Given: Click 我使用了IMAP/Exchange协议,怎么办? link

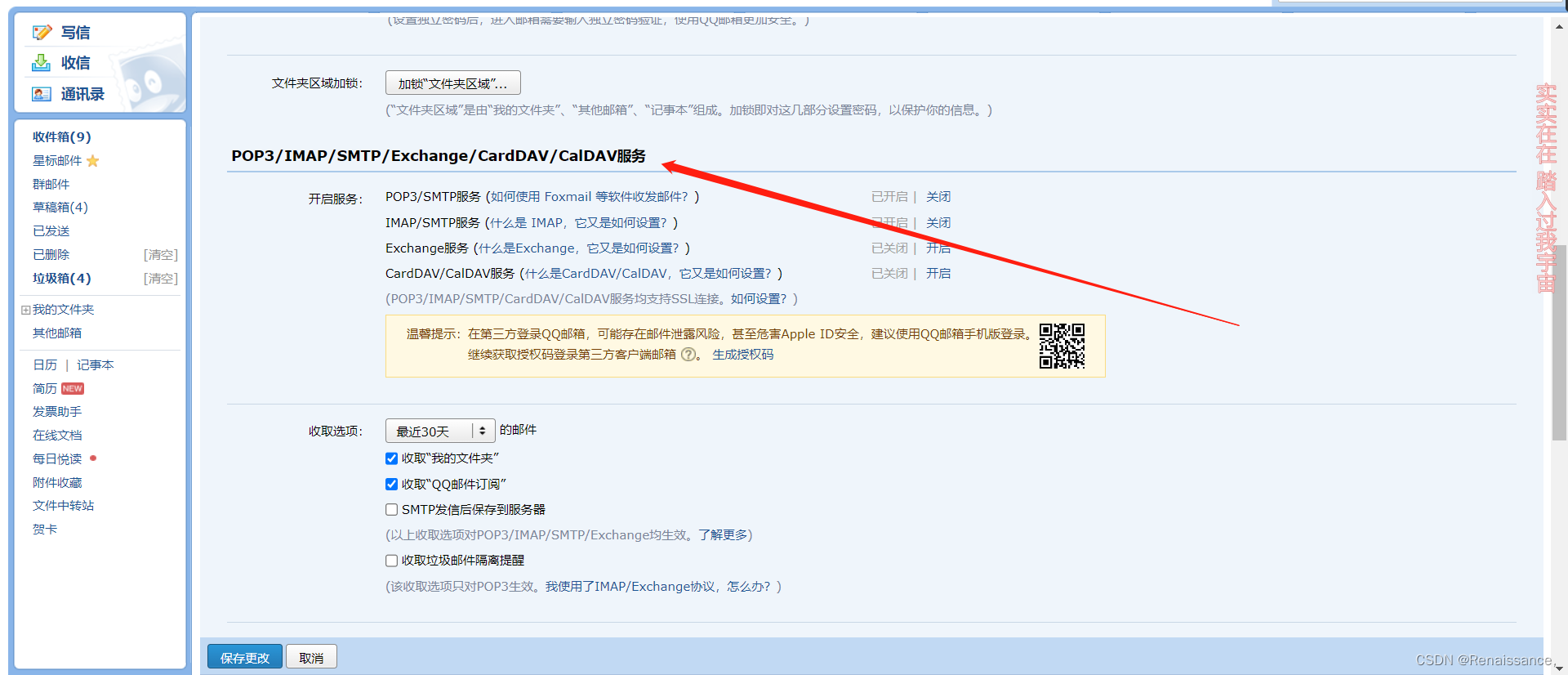Looking at the screenshot, I should 658,587.
